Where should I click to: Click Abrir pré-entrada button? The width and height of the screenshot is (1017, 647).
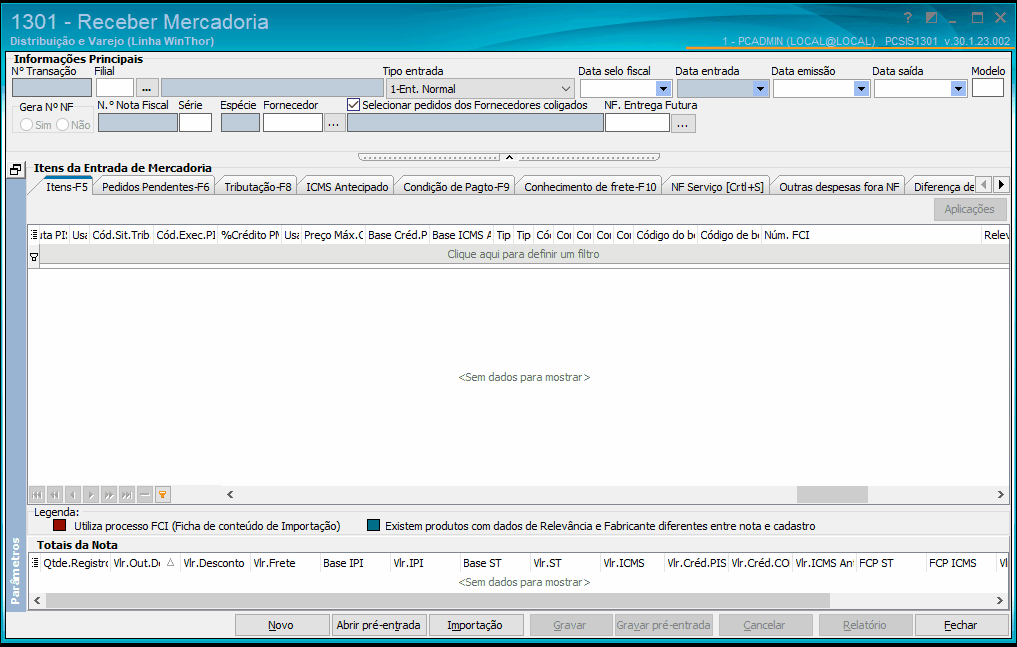pyautogui.click(x=378, y=625)
